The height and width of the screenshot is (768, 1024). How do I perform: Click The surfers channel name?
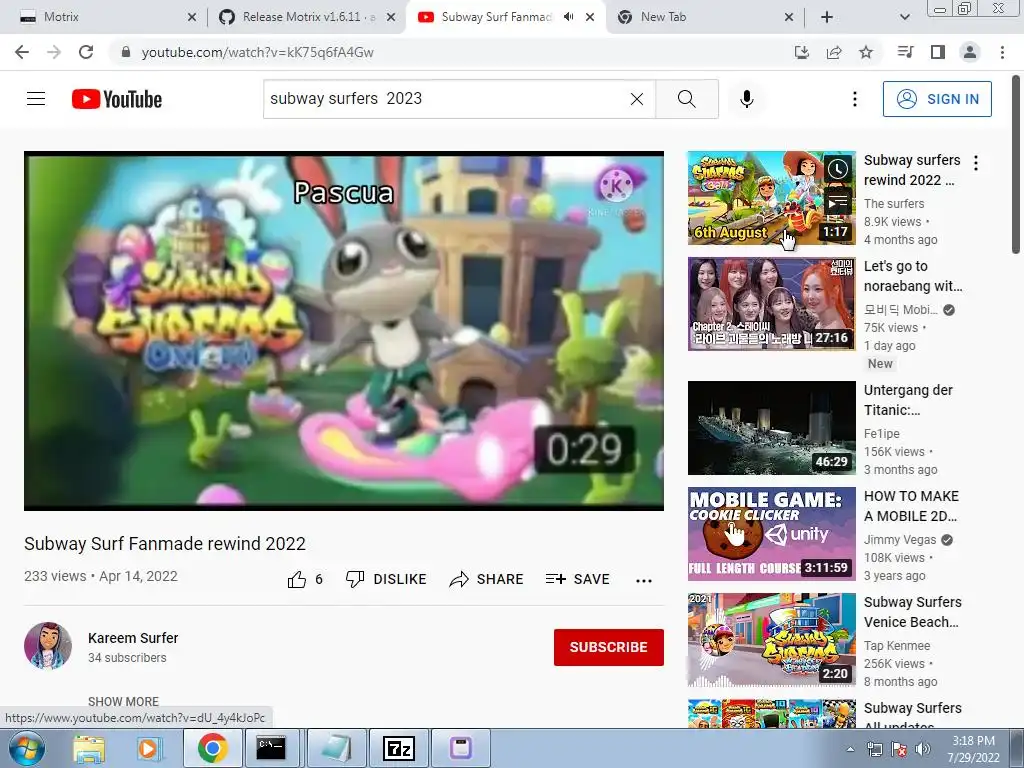click(x=893, y=204)
